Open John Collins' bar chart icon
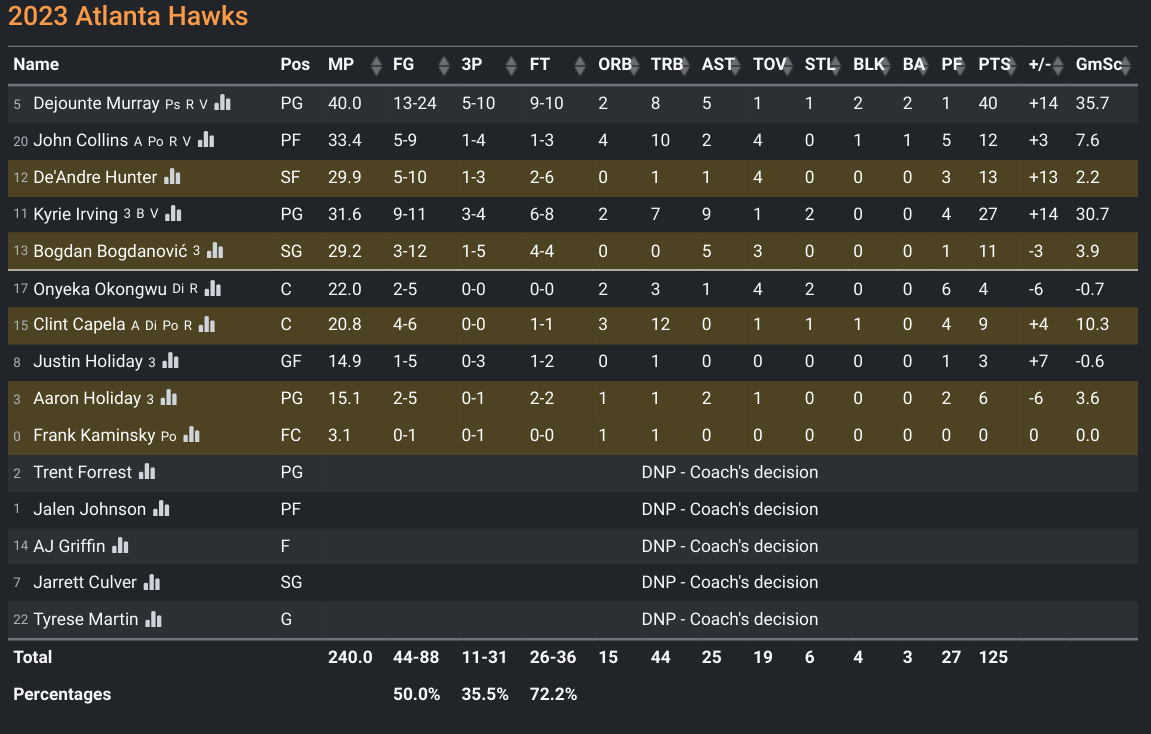 (206, 139)
